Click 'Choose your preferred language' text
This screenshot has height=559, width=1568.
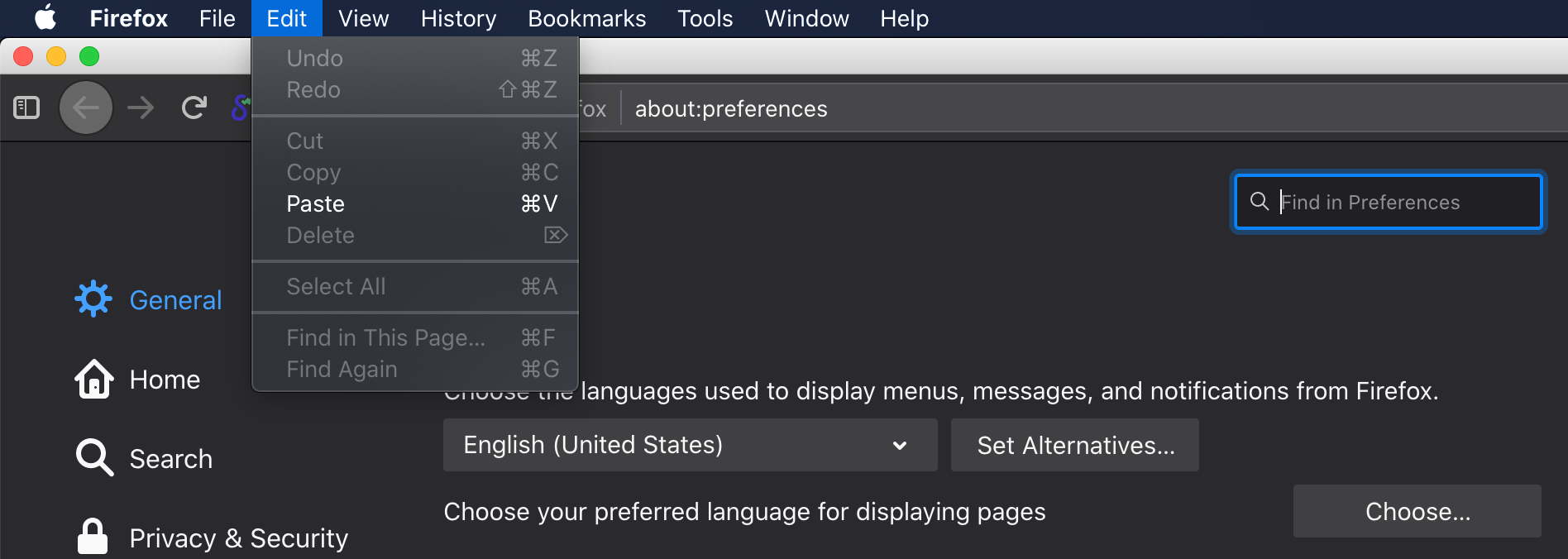tap(744, 512)
